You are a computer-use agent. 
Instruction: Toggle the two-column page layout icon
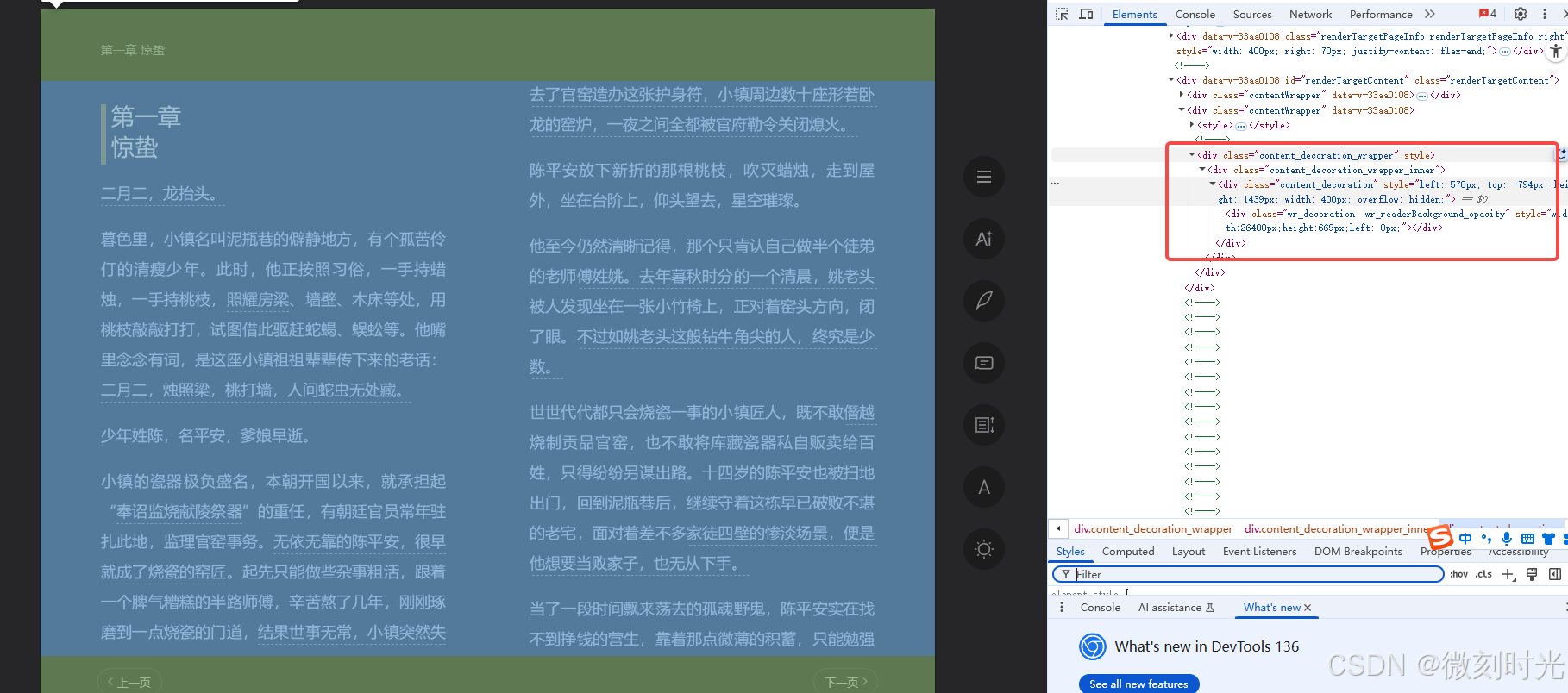point(984,425)
